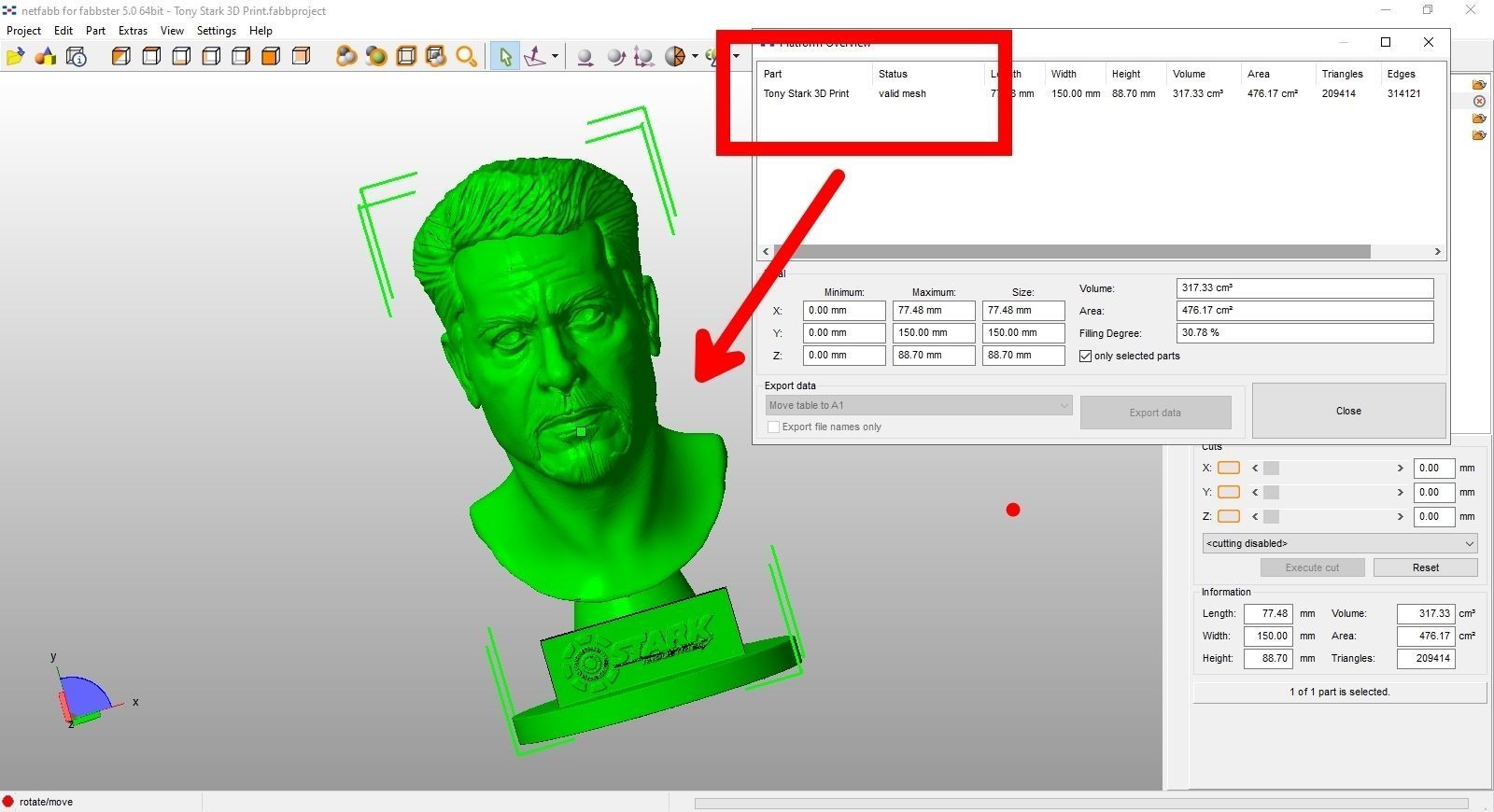This screenshot has height=812, width=1494.
Task: Click the box-with-spheres zoom icon
Action: [x=436, y=57]
